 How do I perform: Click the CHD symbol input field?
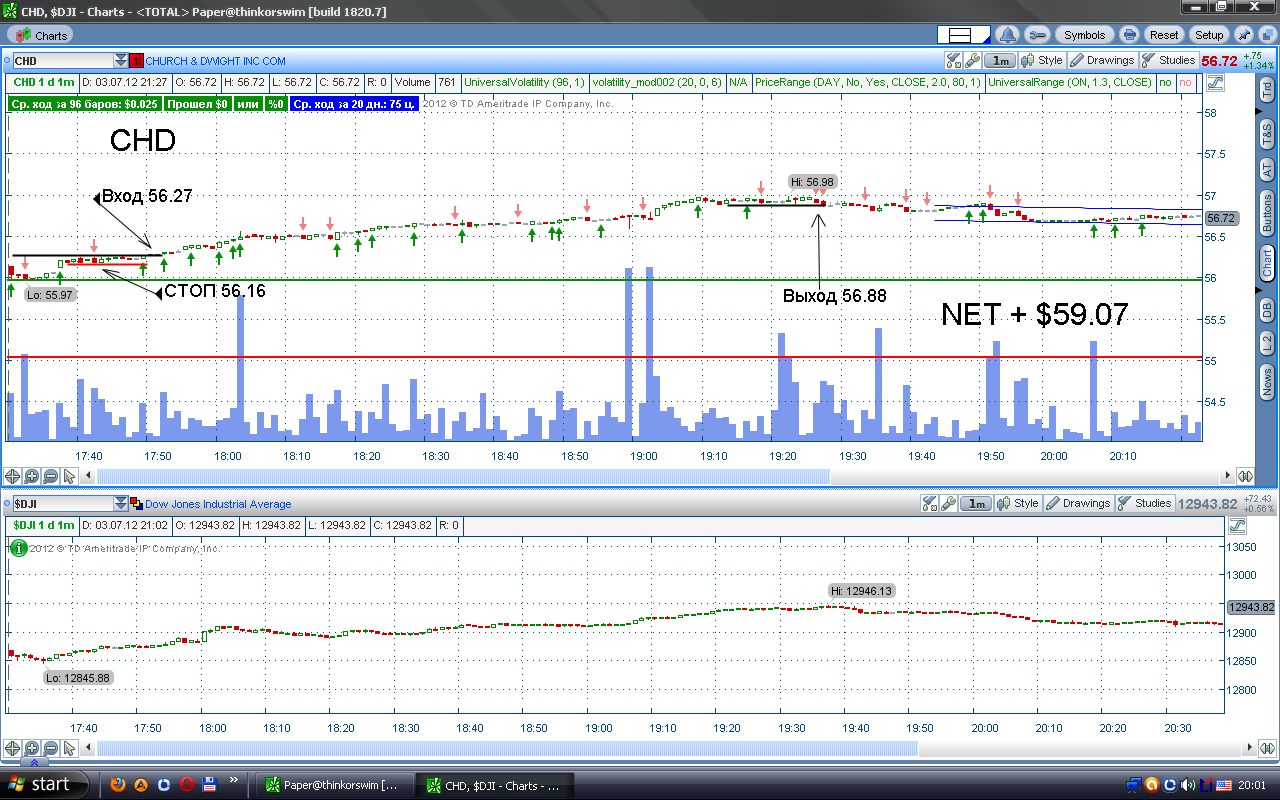[x=62, y=61]
